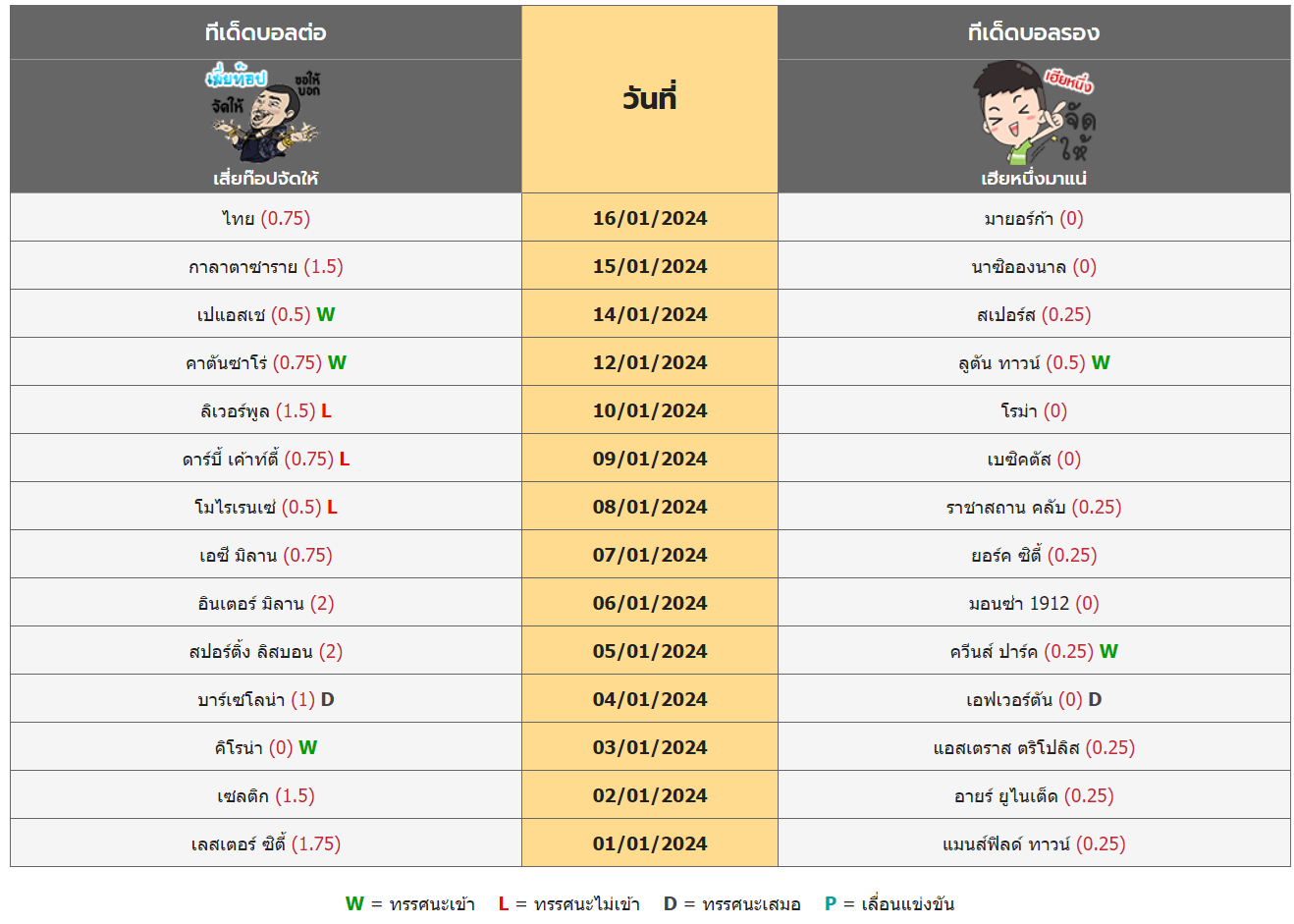Click the D result beside บาร์เซโลน่า

[328, 699]
